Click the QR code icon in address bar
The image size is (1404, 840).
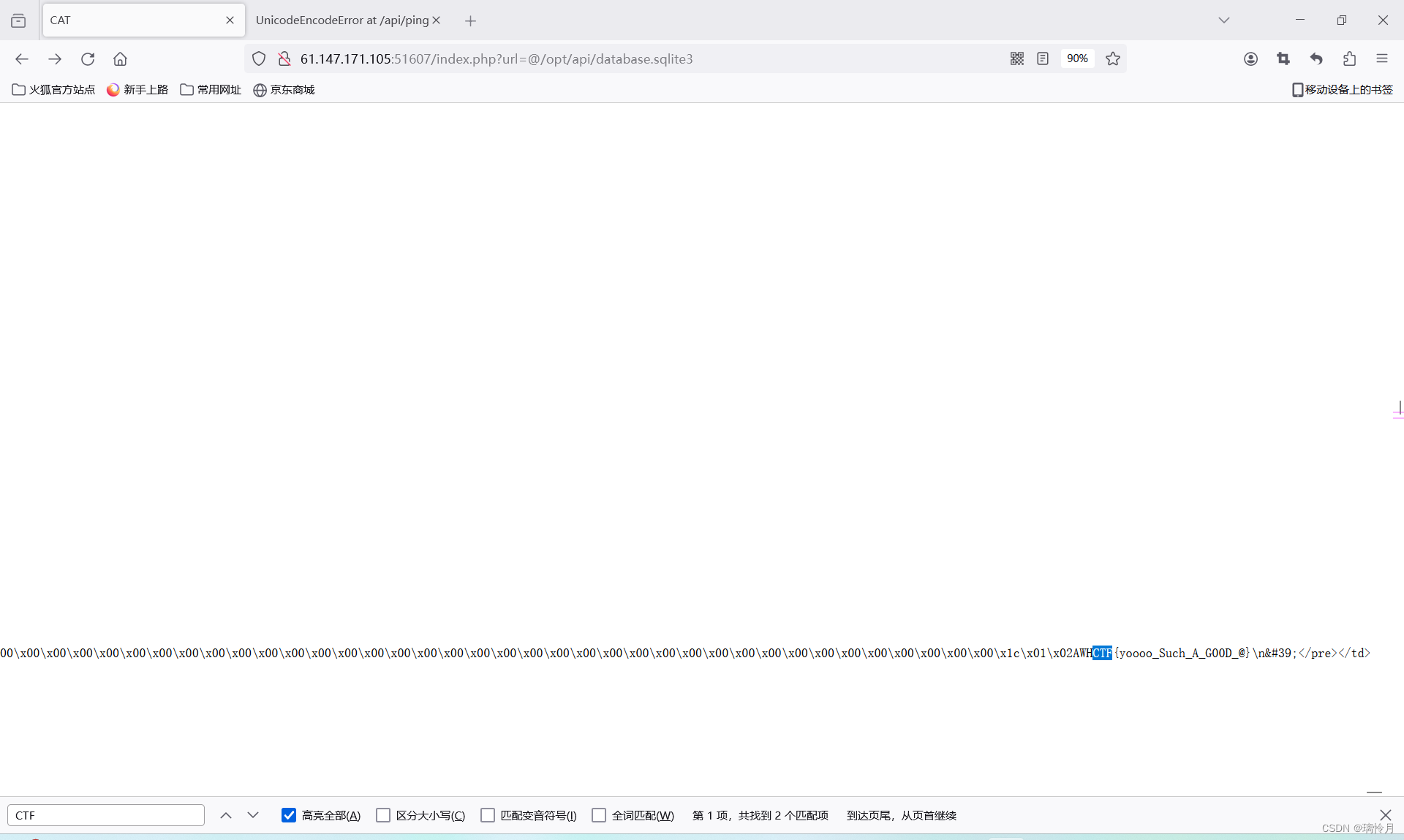[1016, 58]
